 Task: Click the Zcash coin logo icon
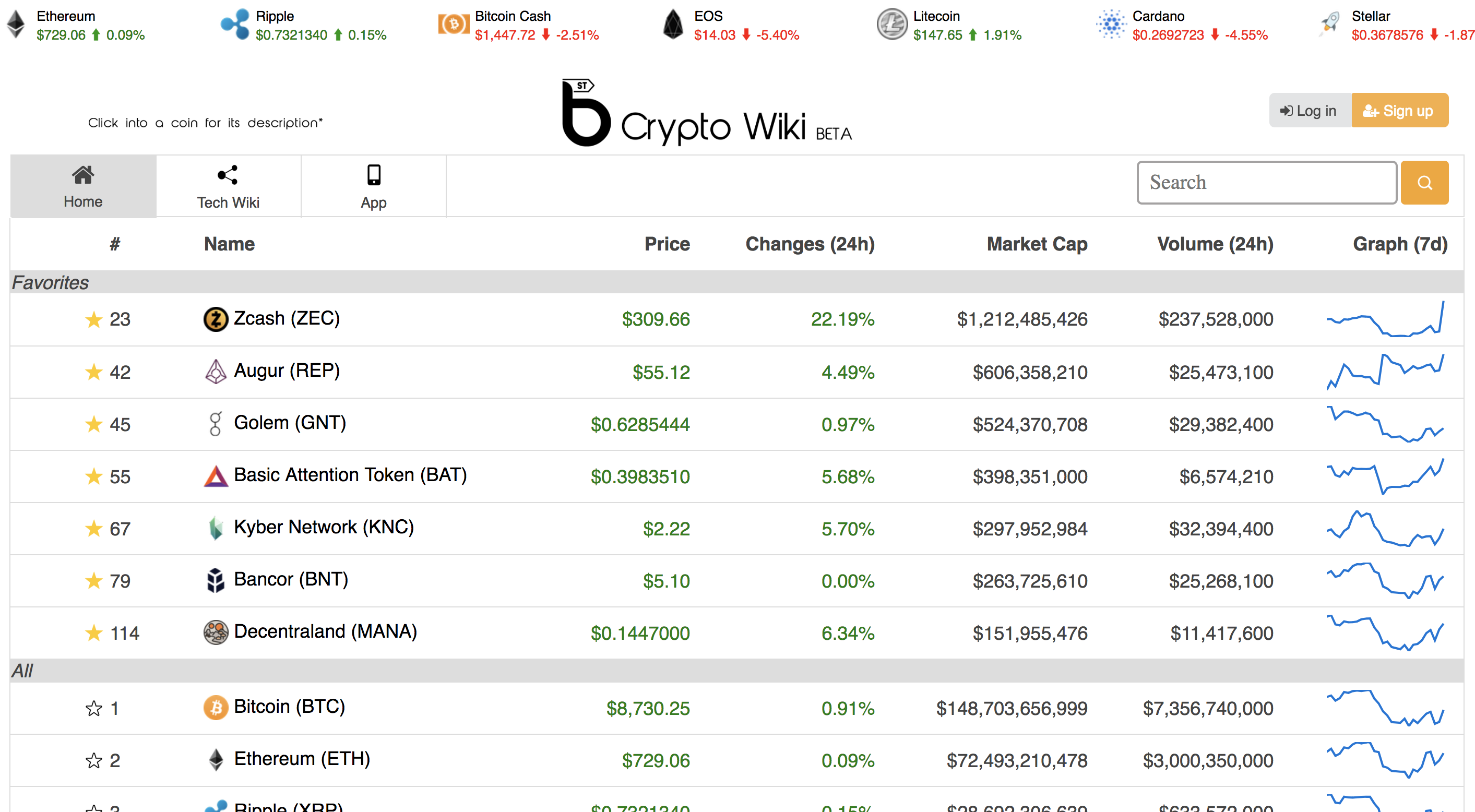(x=215, y=319)
